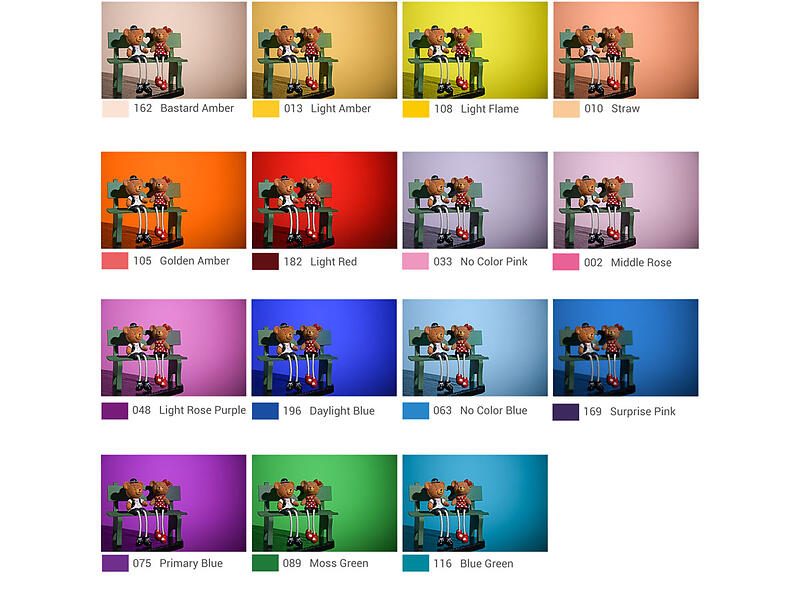Click the 002 Middle Rose label

coord(628,262)
